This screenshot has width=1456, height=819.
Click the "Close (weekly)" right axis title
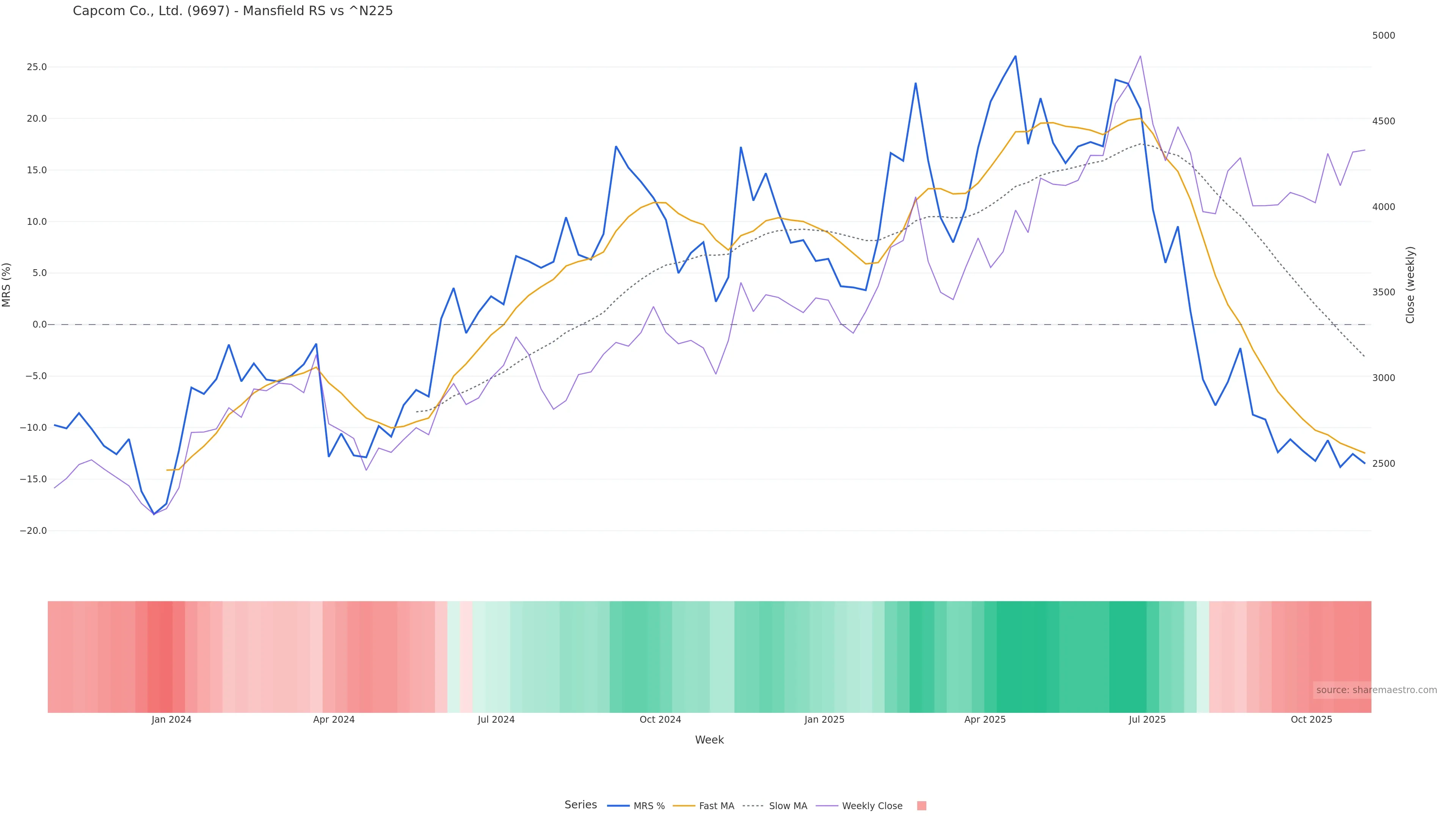[1410, 285]
